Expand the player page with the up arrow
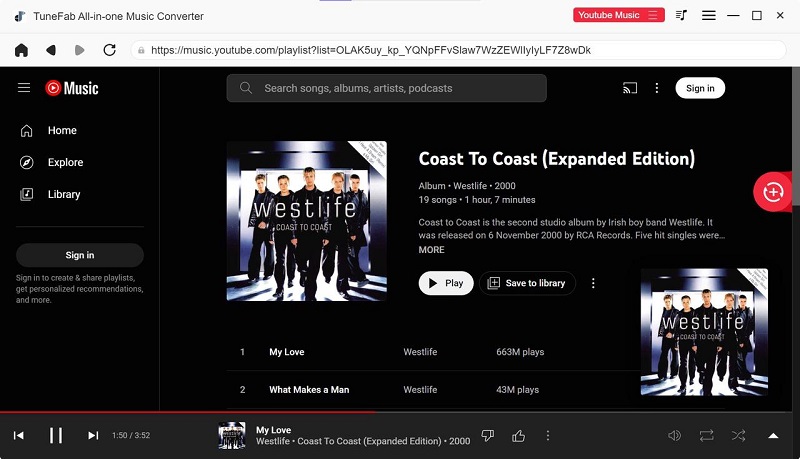The image size is (800, 459). pos(773,436)
